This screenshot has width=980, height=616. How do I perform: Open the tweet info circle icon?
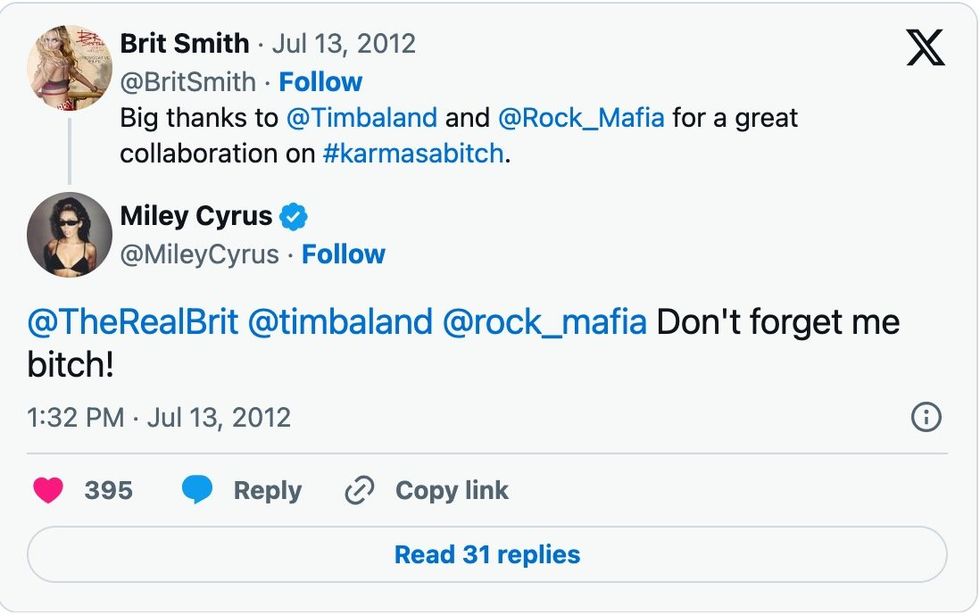928,417
